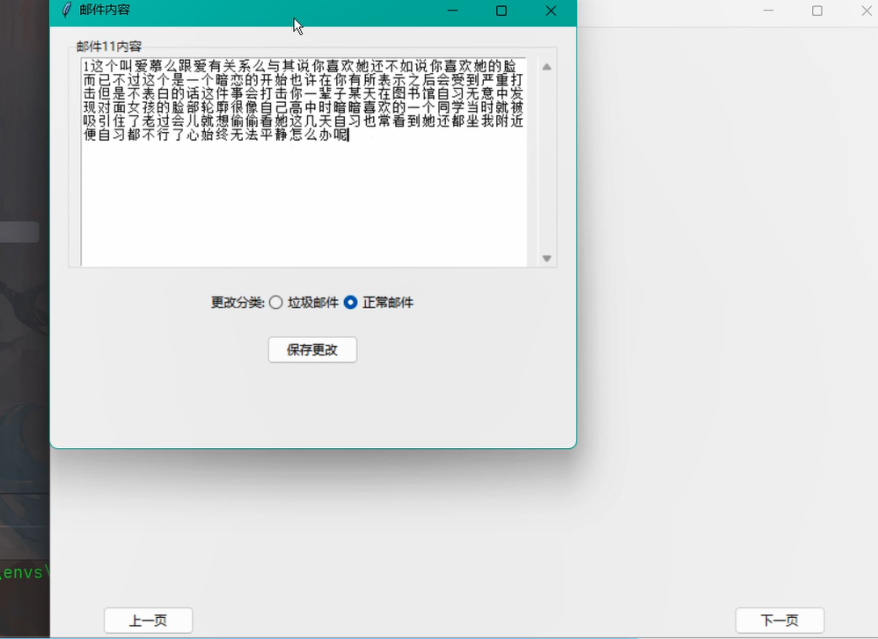Click the 保存更改 button

click(312, 350)
